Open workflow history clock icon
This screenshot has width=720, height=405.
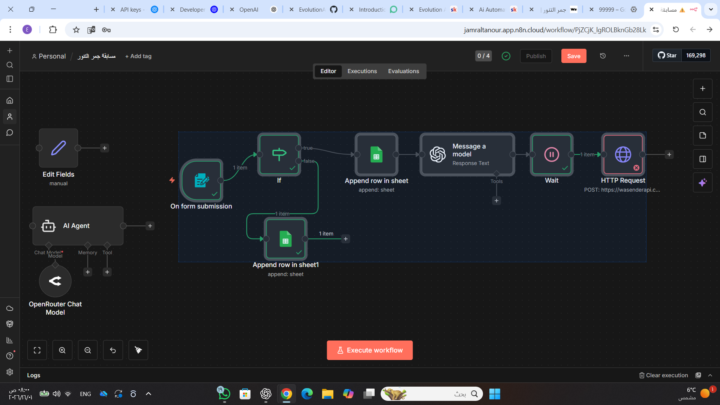click(x=603, y=56)
